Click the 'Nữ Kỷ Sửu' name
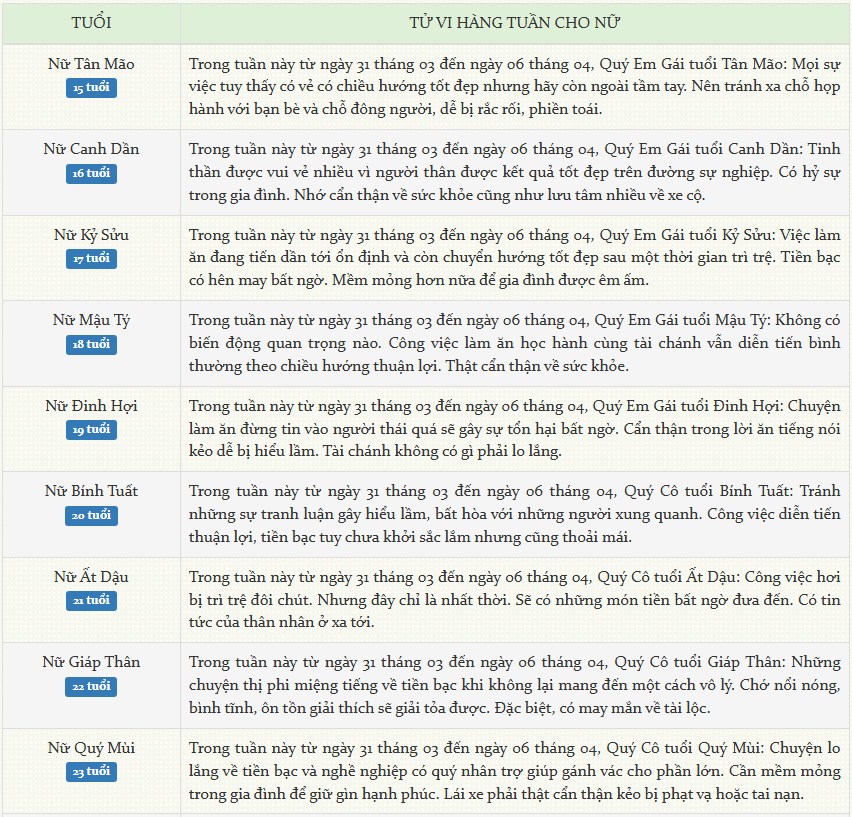 [91, 235]
